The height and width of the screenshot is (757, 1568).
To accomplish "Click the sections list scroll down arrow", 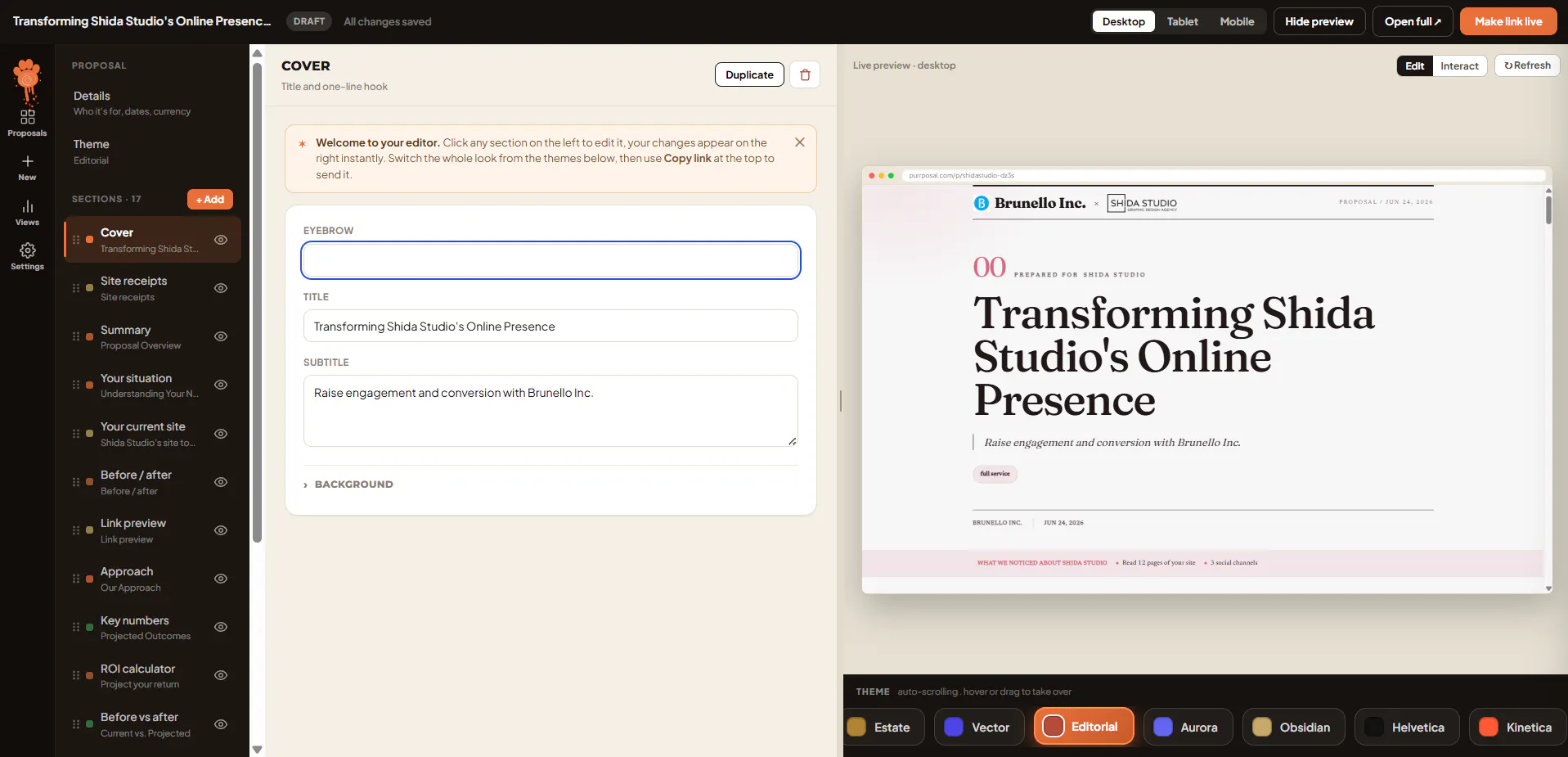I will click(257, 749).
